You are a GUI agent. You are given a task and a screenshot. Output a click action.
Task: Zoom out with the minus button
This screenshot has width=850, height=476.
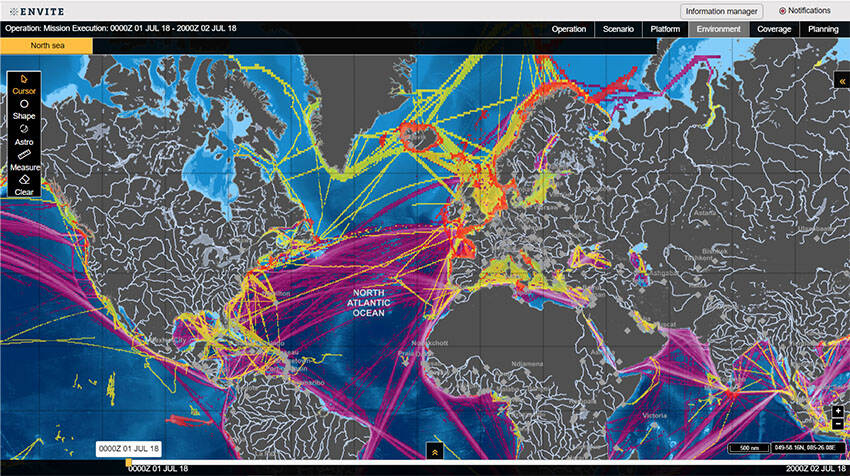point(837,424)
